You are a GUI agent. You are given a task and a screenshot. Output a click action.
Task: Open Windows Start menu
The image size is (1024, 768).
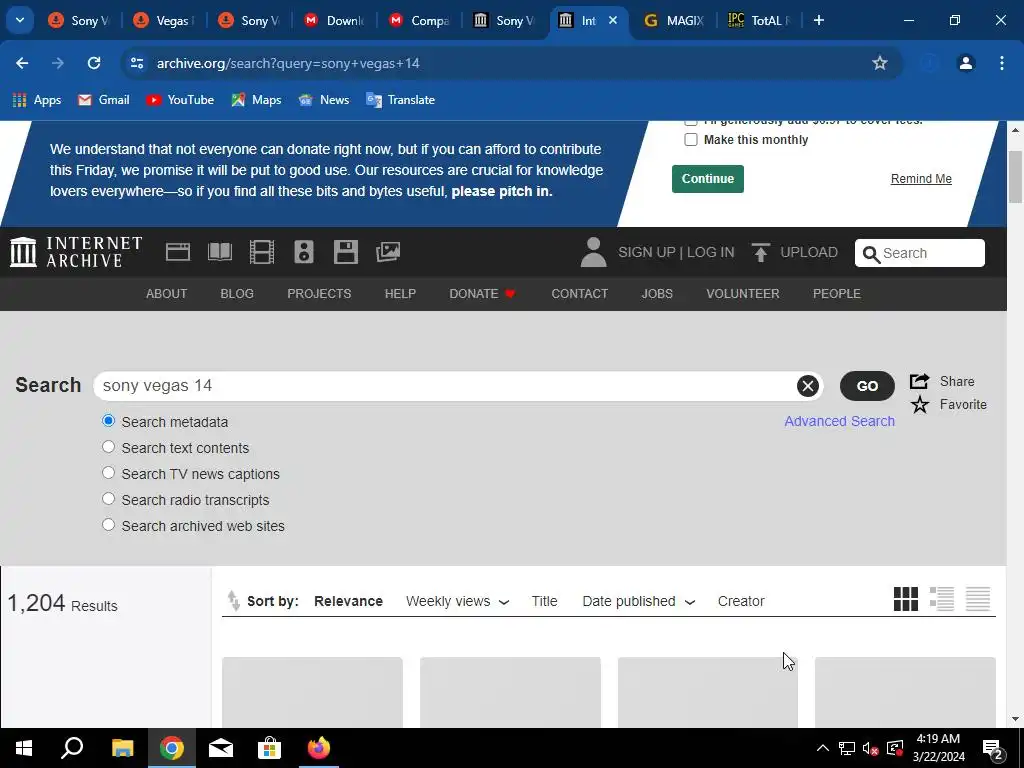(24, 748)
